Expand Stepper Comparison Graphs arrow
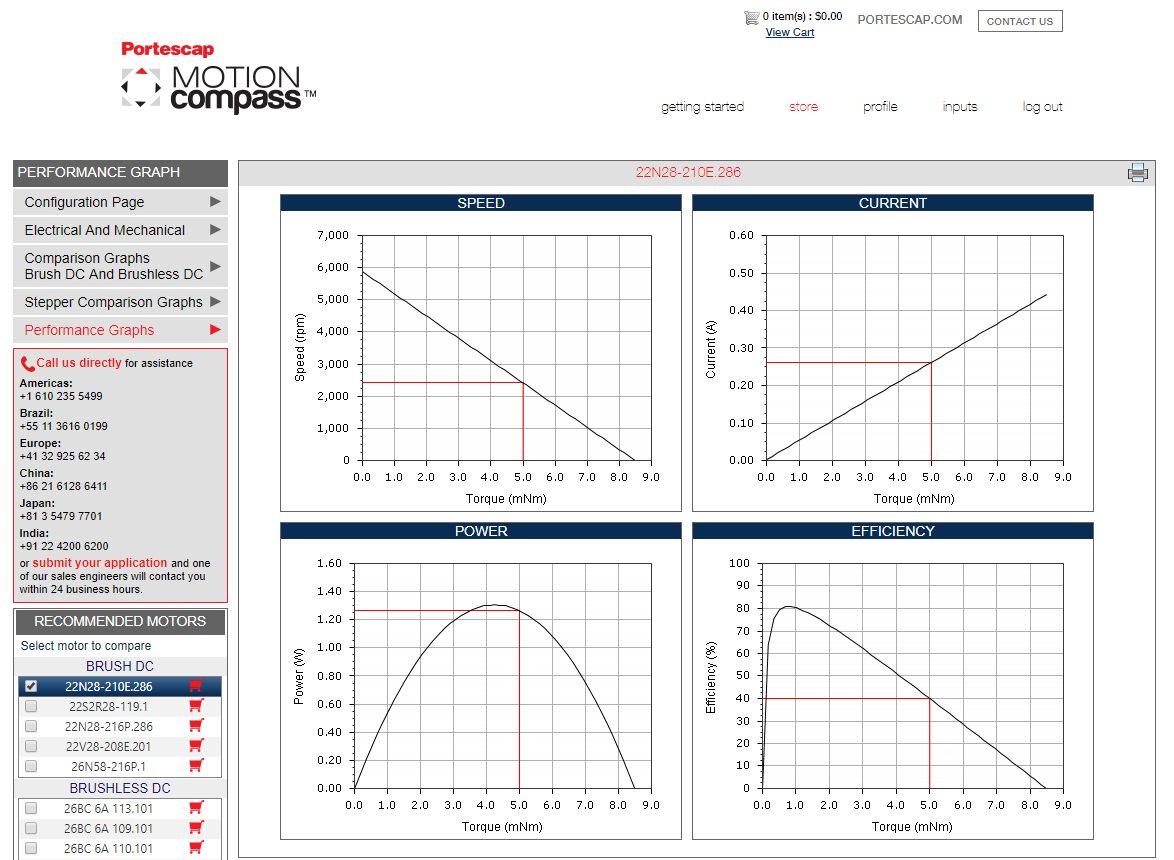Screen dimensions: 1174x860 point(216,302)
